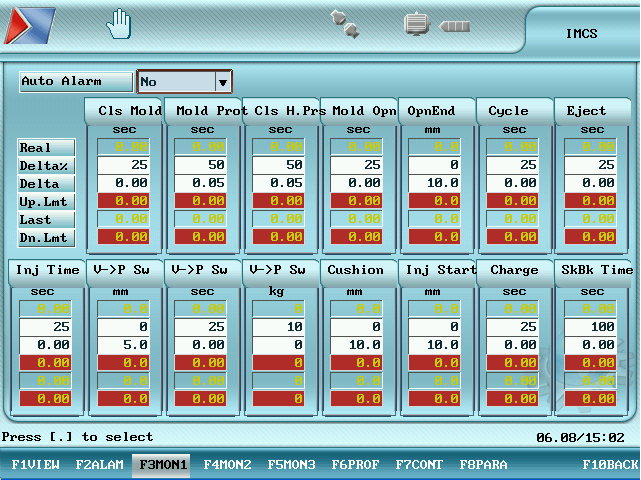This screenshot has width=641, height=480.
Task: Open the F2 ALAM alarm page
Action: [99, 465]
